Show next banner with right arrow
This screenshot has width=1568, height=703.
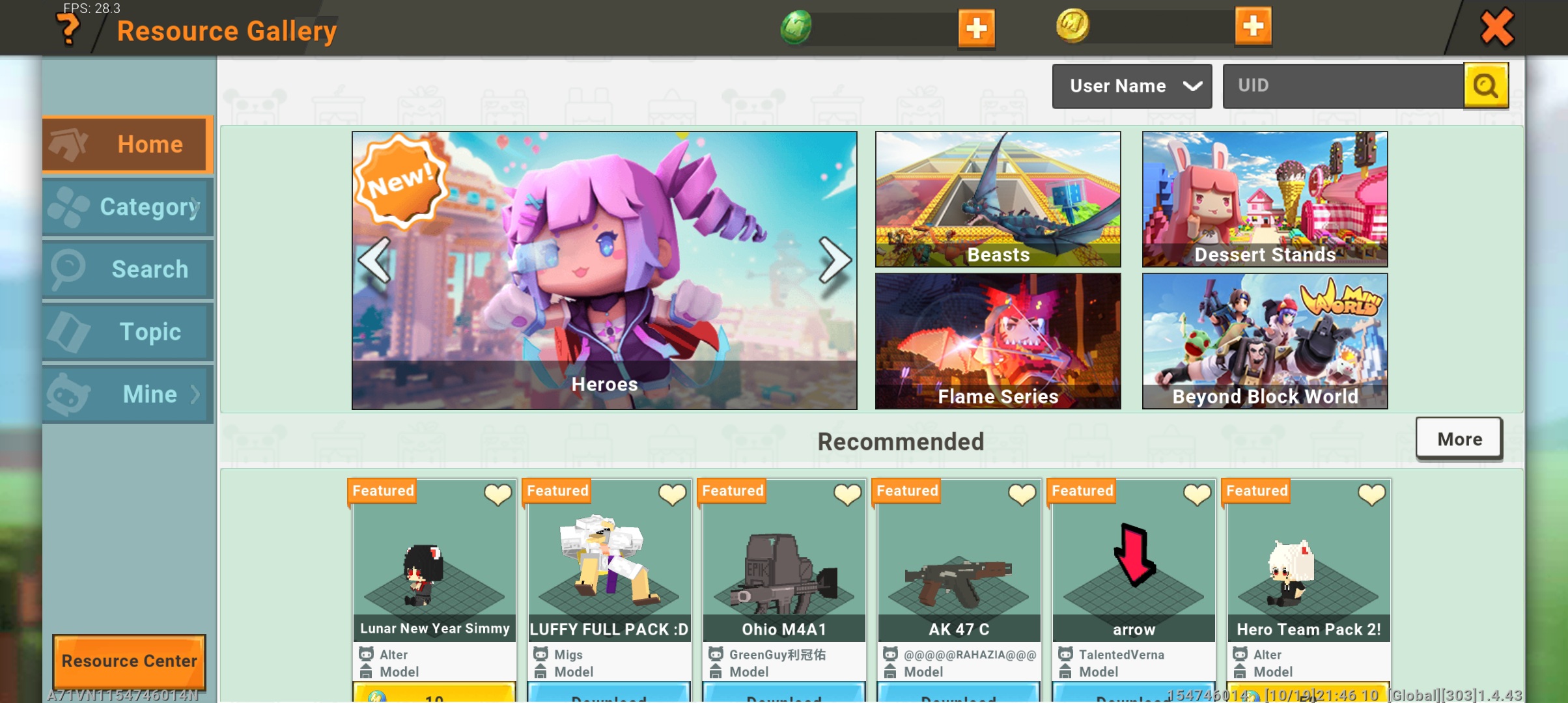pos(834,260)
